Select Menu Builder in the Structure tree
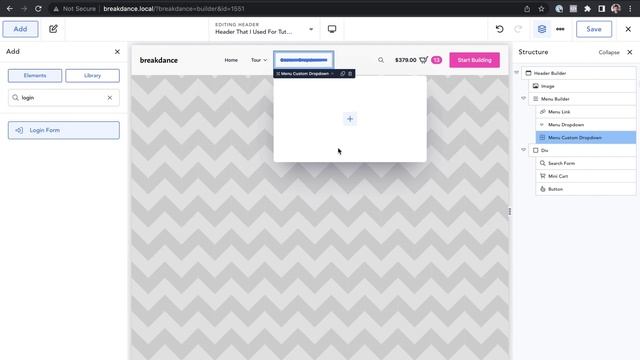The image size is (640, 360). pyautogui.click(x=582, y=99)
